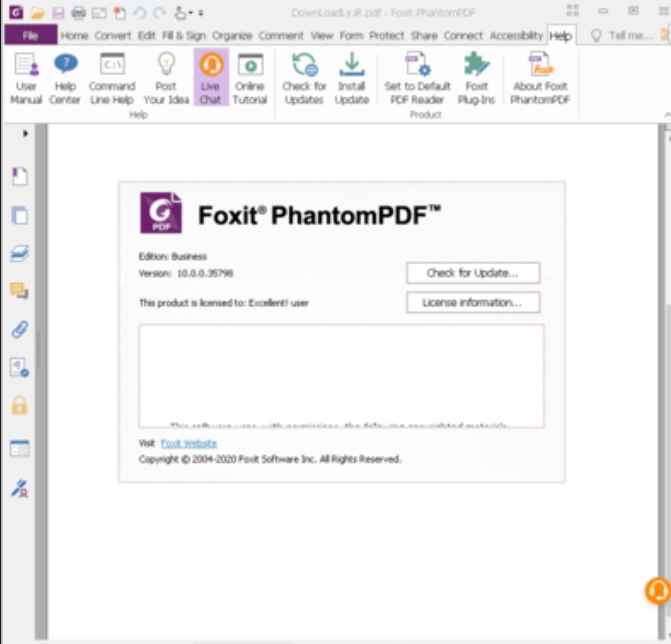The width and height of the screenshot is (671, 644).
Task: Open file folder icon in quick toolbar
Action: tap(37, 13)
